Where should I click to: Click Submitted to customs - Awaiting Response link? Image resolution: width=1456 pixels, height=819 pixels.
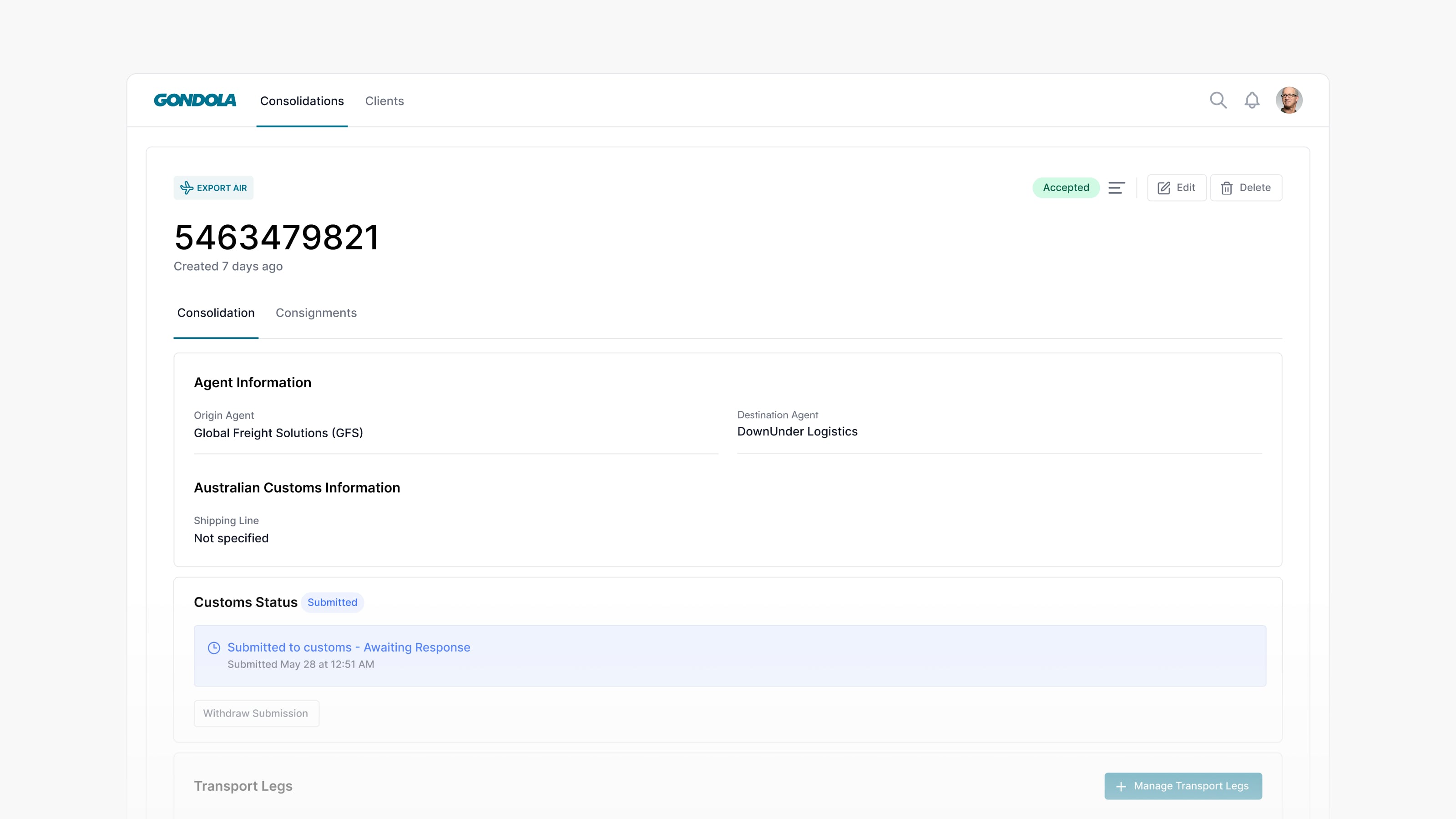click(x=349, y=647)
